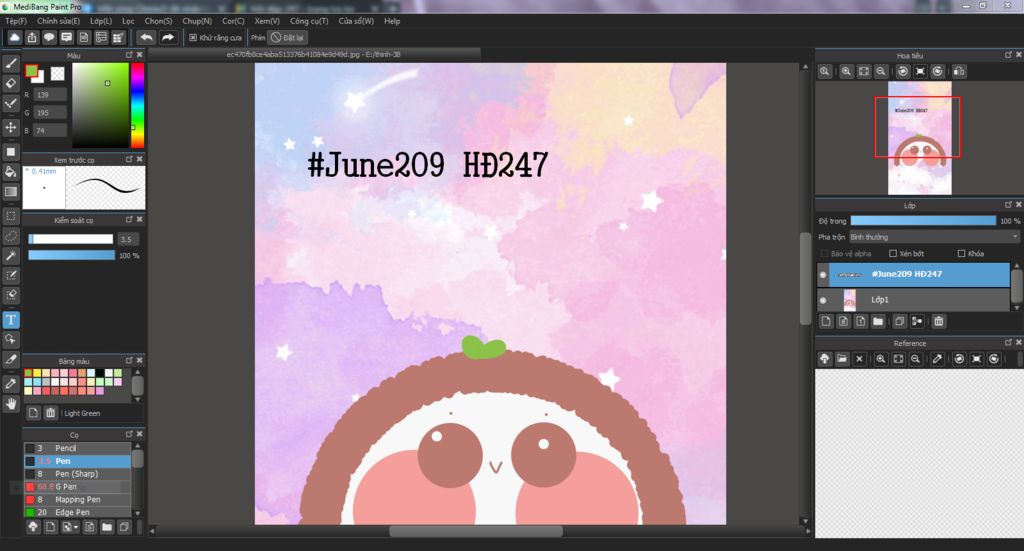Select the Text tool
Image resolution: width=1024 pixels, height=551 pixels.
(x=10, y=319)
